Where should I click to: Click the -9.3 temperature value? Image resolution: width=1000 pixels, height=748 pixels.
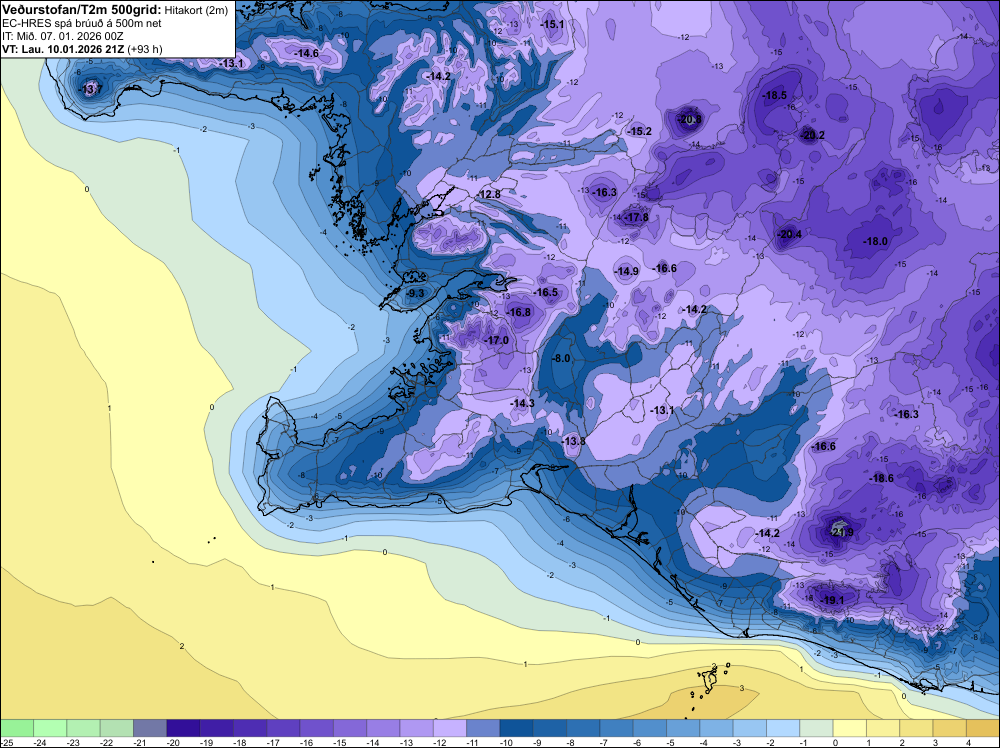pos(415,293)
